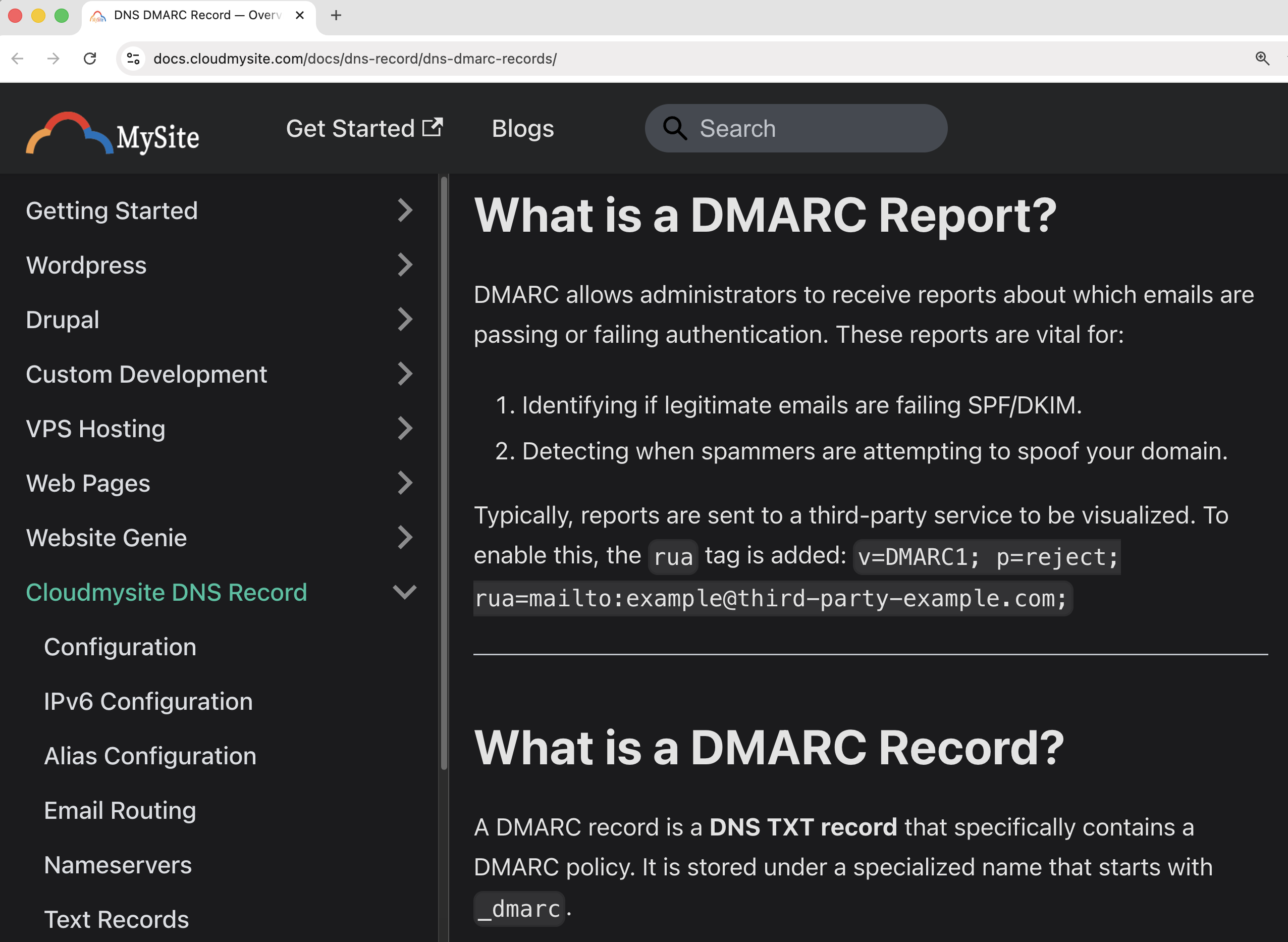Expand the Wordpress chevron
This screenshot has height=942, width=1288.
pos(405,265)
